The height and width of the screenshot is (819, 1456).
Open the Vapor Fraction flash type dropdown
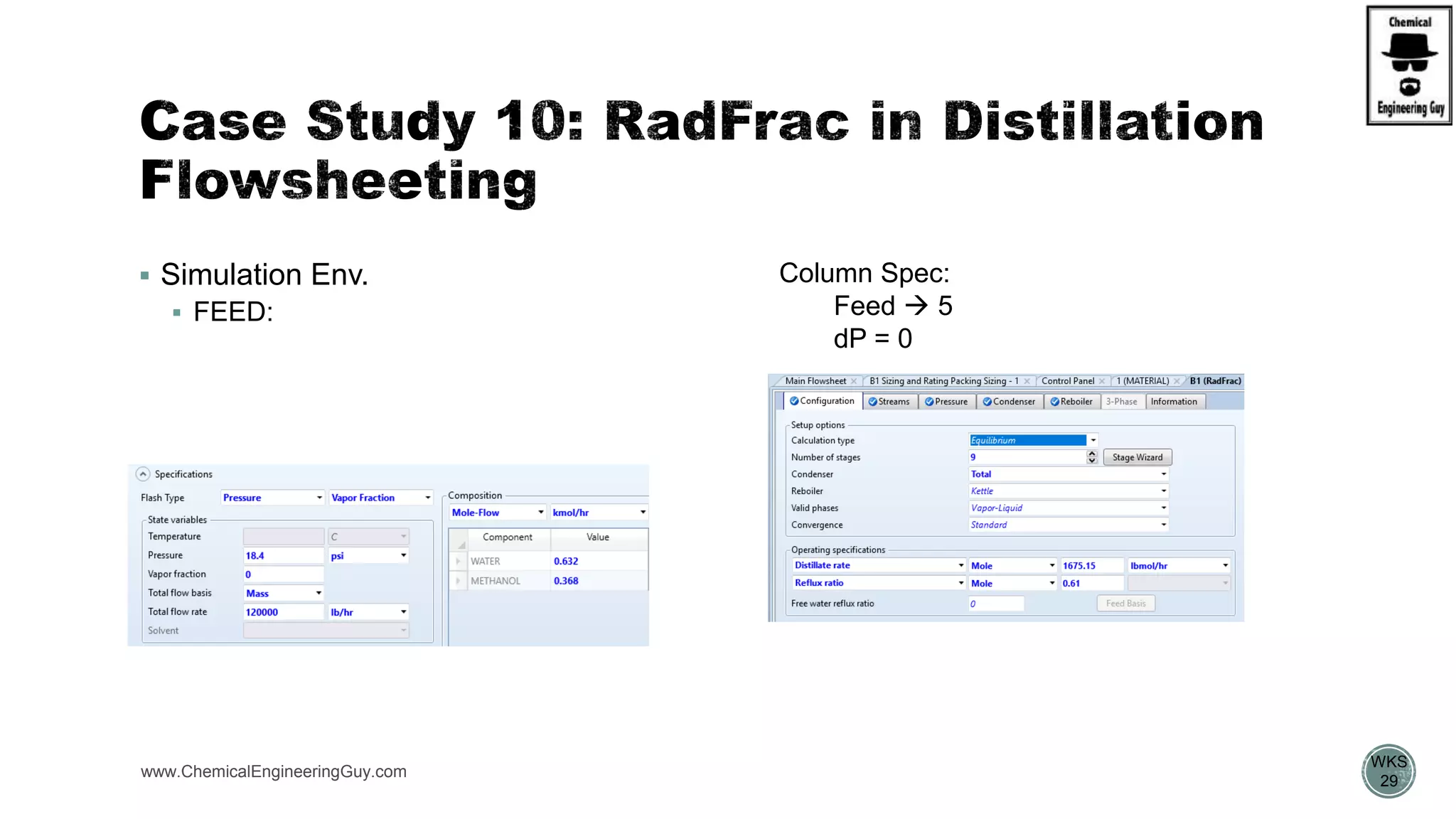coord(381,498)
